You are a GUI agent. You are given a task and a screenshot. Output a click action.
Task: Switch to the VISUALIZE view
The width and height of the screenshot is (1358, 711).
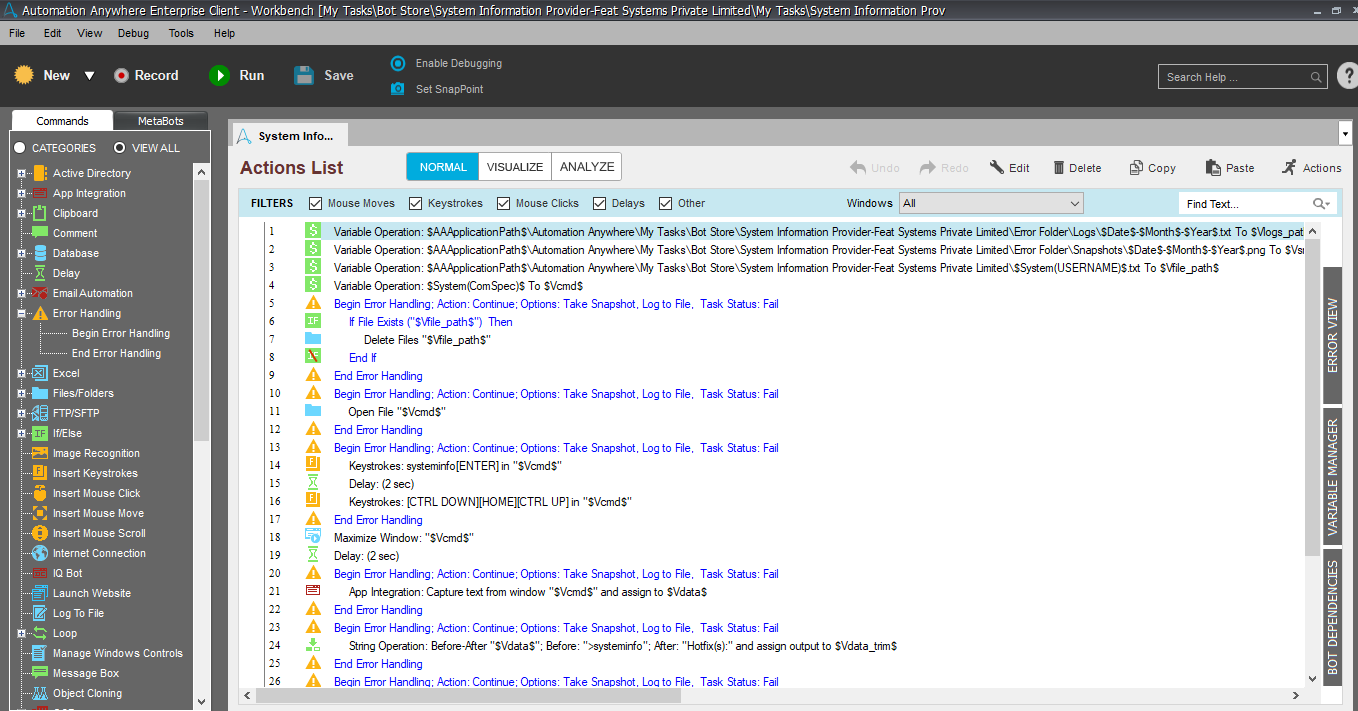pos(515,167)
